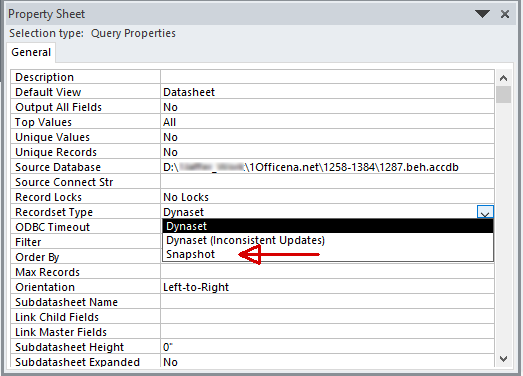This screenshot has height=376, width=523.
Task: Click the Source Connect Str value field
Action: click(x=327, y=182)
